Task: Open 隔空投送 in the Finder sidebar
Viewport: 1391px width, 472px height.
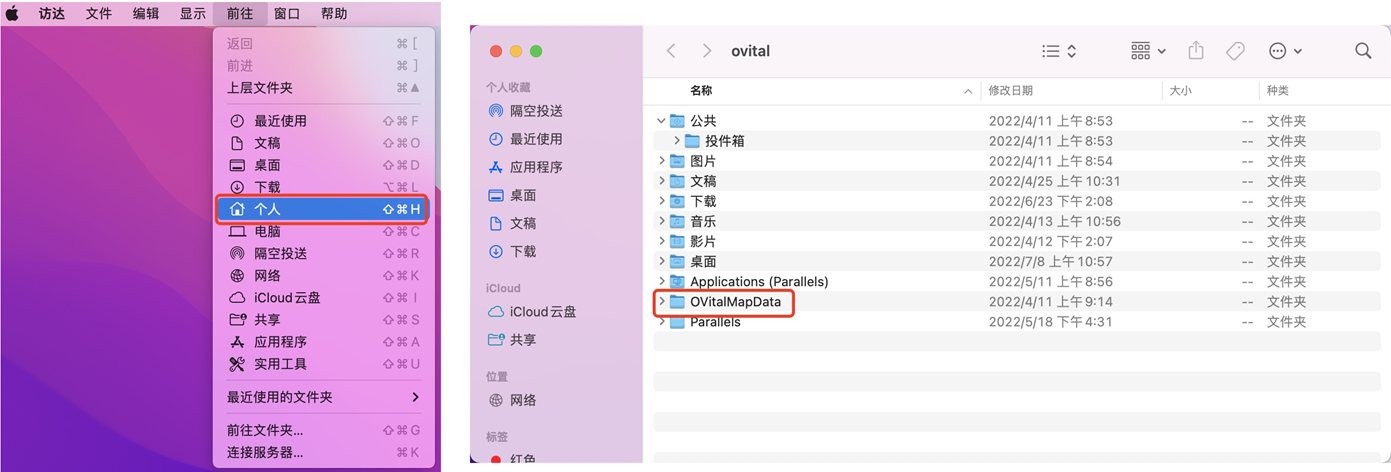Action: pyautogui.click(x=536, y=111)
